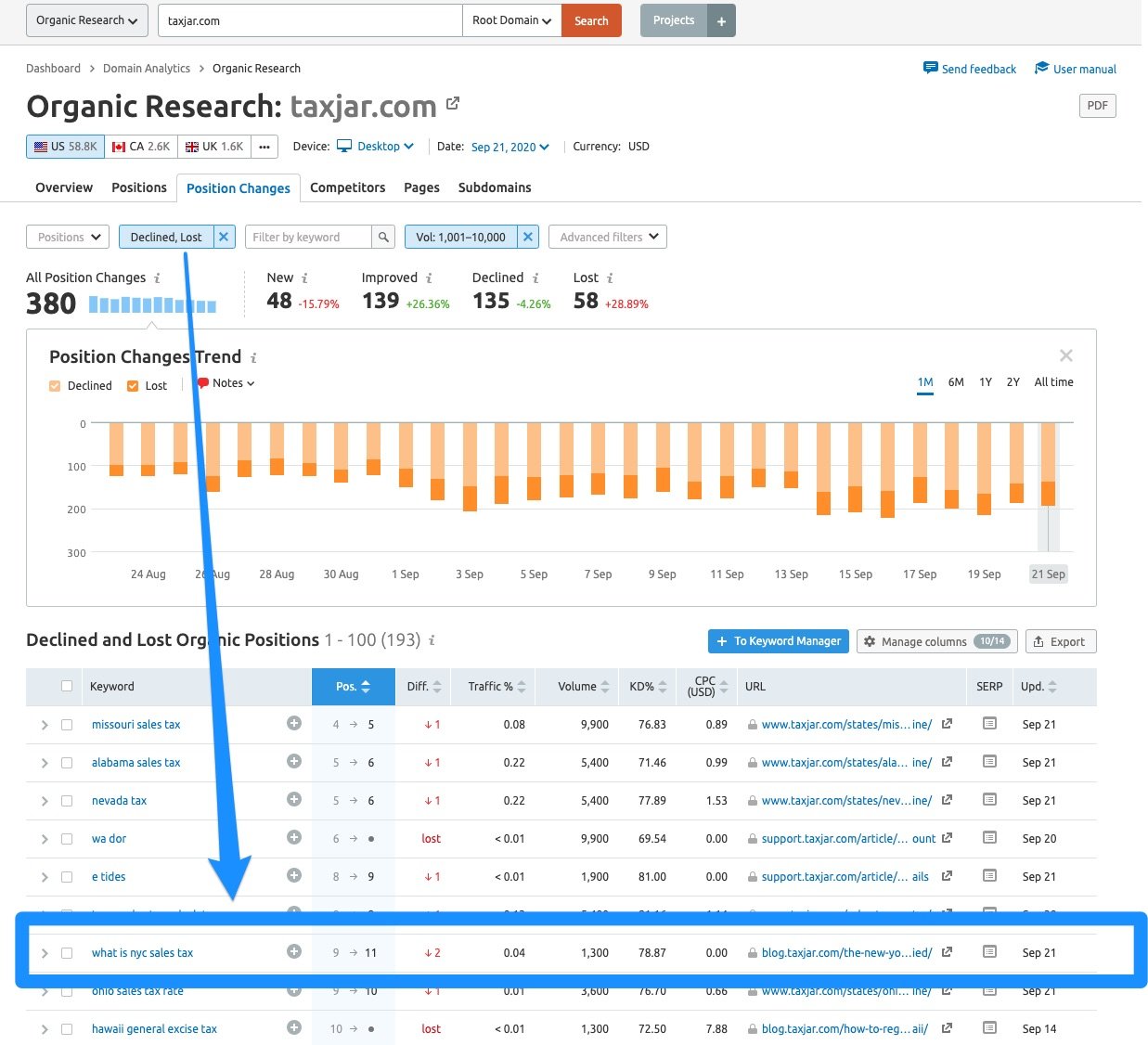Open the blog.taxjar.com URL external link icon

pos(947,952)
